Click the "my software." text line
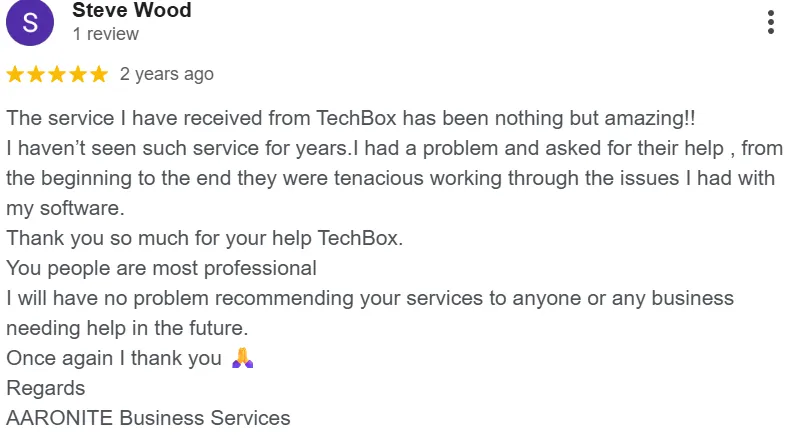This screenshot has width=801, height=435. (66, 208)
